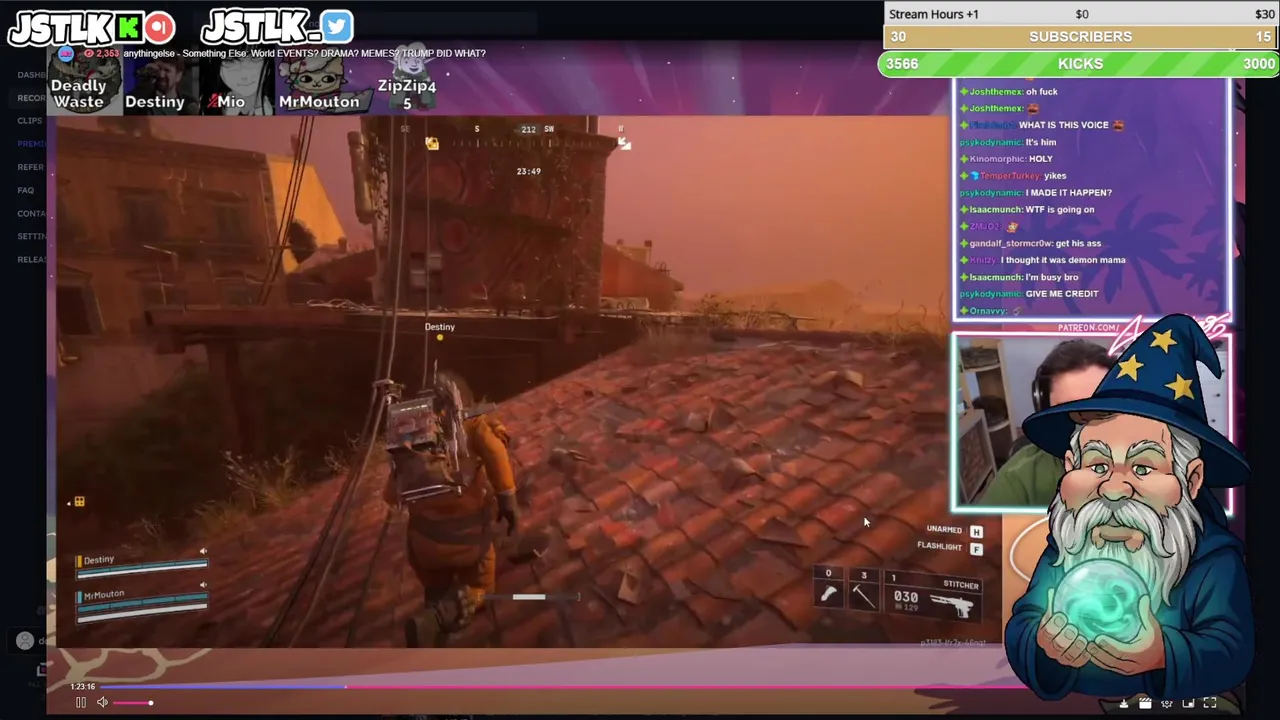
Task: Click chat message 'WHAT IS THIS VOICE'
Action: (x=1063, y=125)
